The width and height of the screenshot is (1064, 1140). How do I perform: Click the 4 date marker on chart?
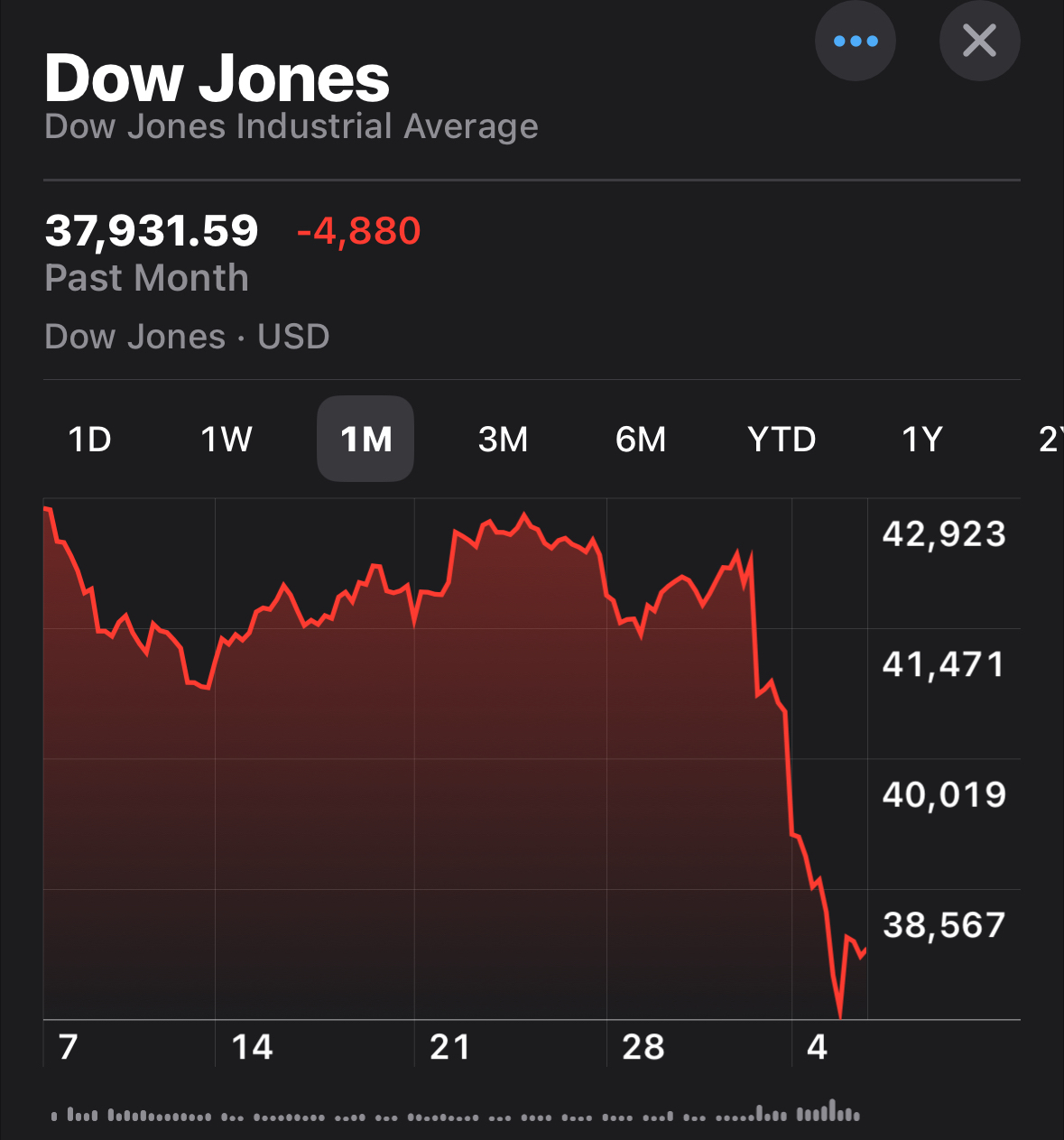tap(817, 1047)
